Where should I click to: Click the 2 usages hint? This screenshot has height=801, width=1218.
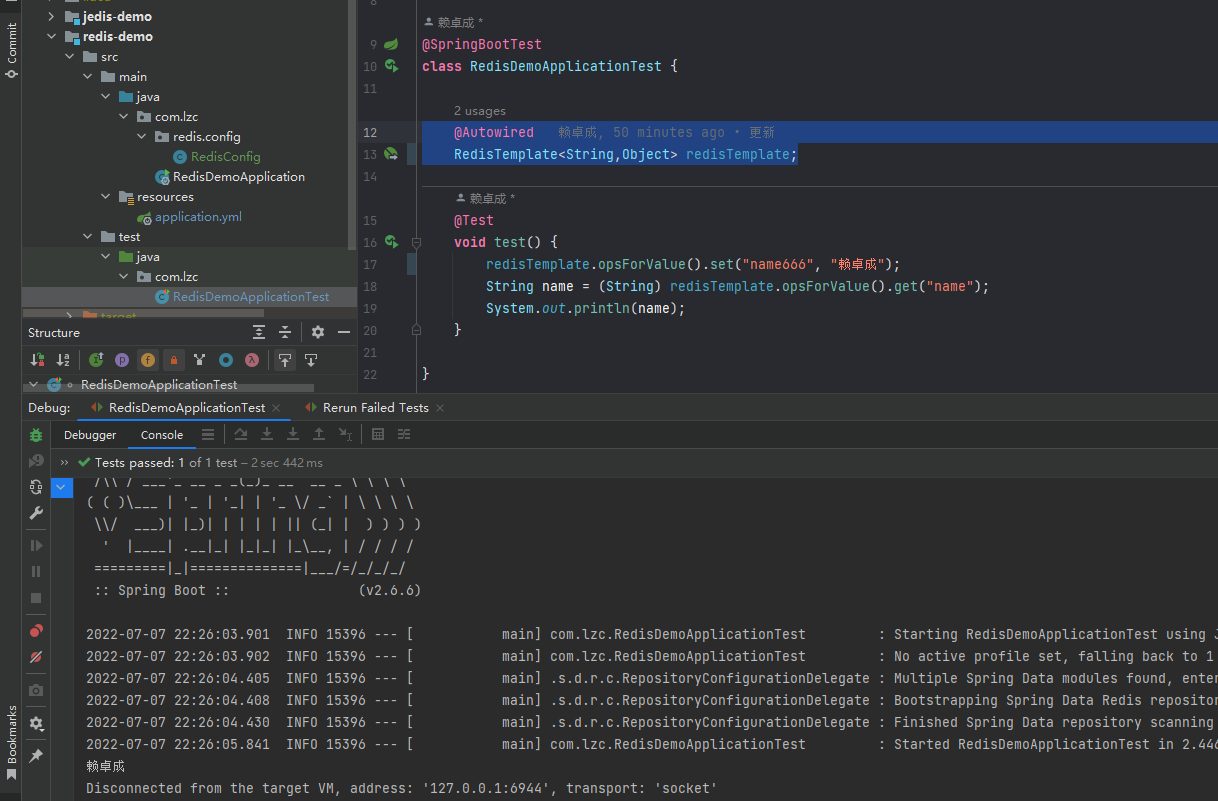480,111
